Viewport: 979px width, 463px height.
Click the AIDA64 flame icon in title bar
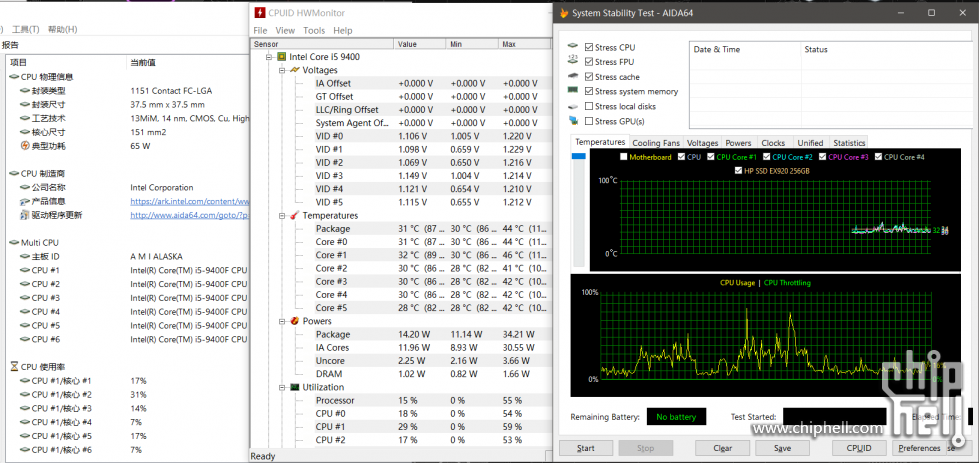(564, 13)
